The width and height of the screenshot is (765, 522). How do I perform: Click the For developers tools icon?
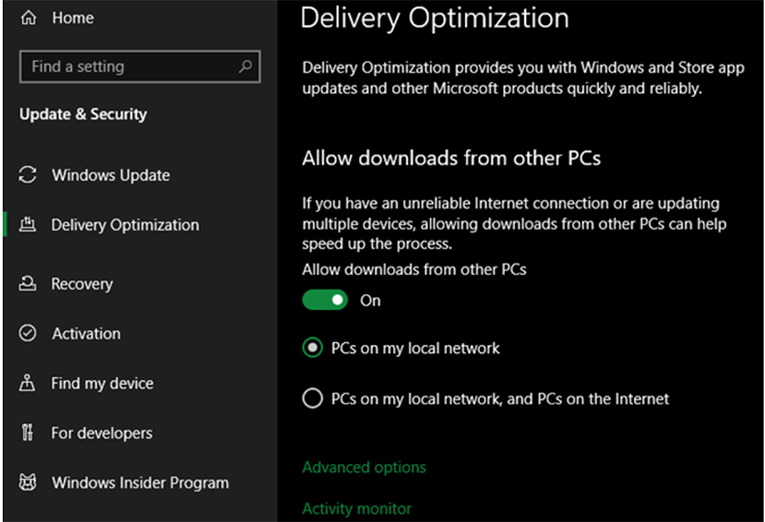pos(28,433)
